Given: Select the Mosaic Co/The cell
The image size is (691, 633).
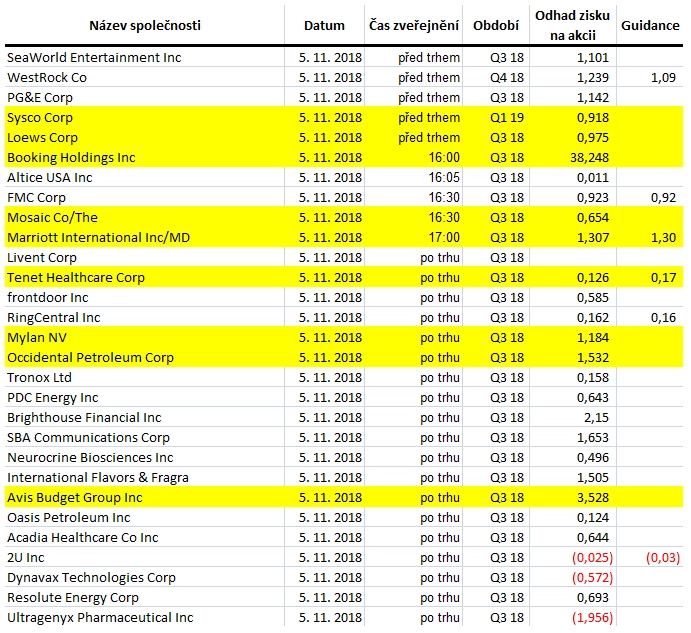Looking at the screenshot, I should pos(145,217).
